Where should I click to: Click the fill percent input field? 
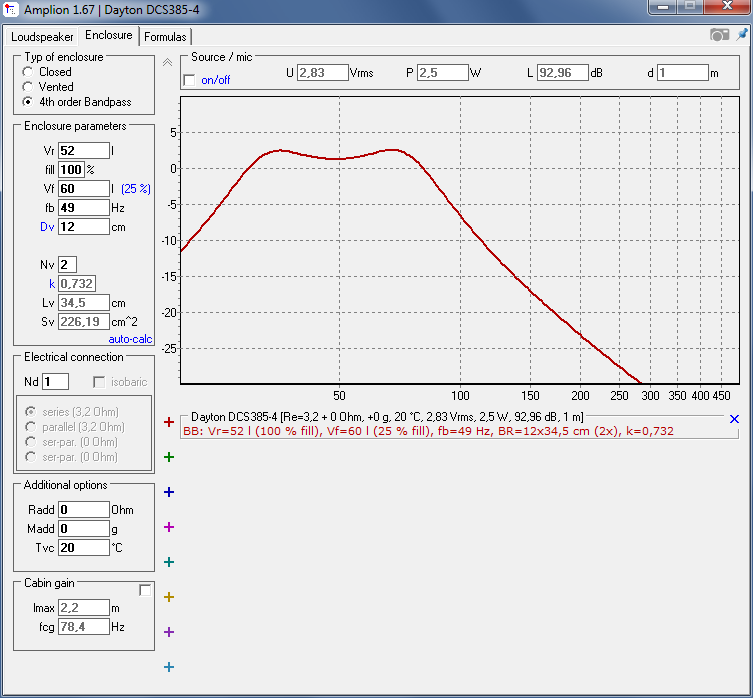pos(72,170)
